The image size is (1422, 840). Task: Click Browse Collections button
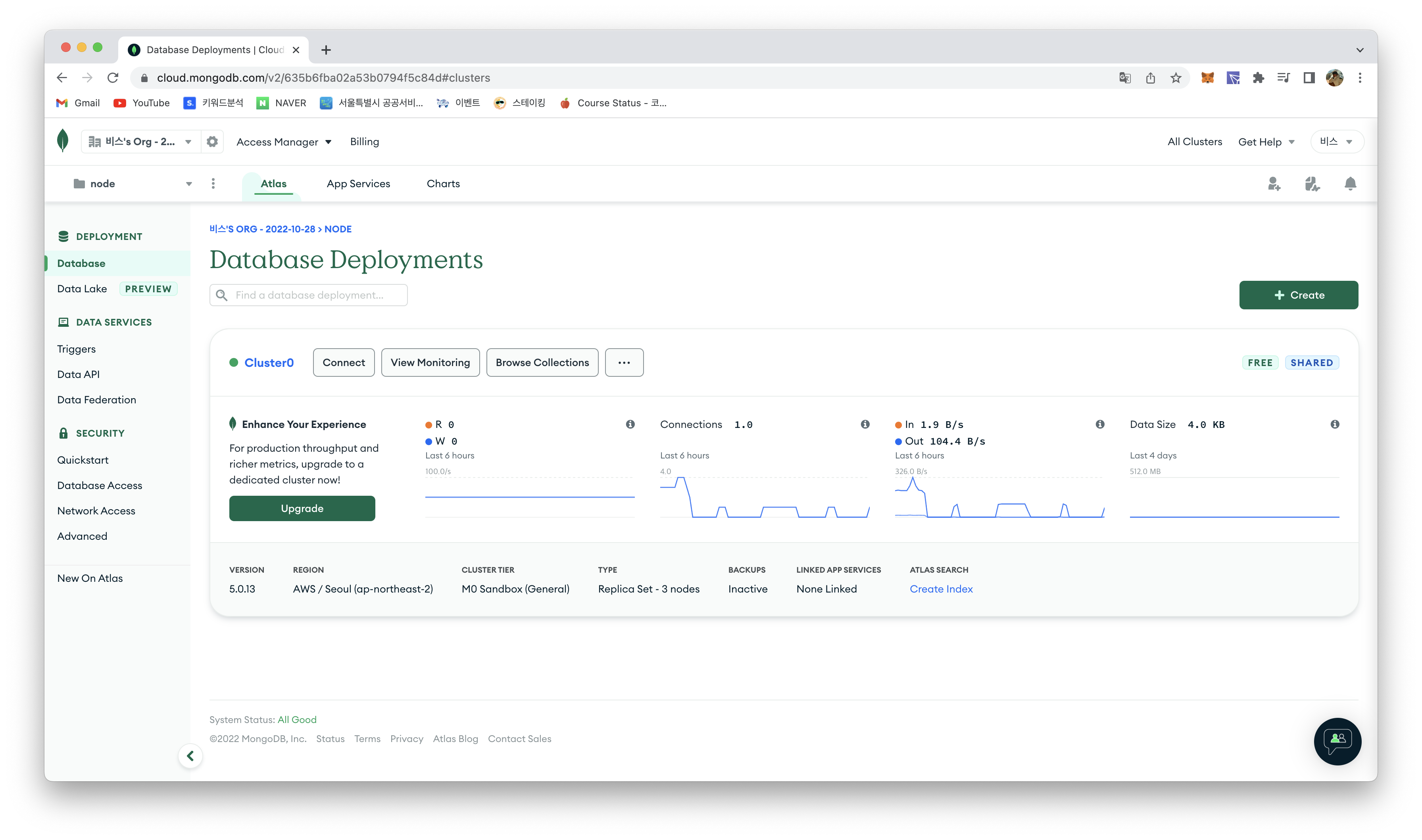point(542,362)
